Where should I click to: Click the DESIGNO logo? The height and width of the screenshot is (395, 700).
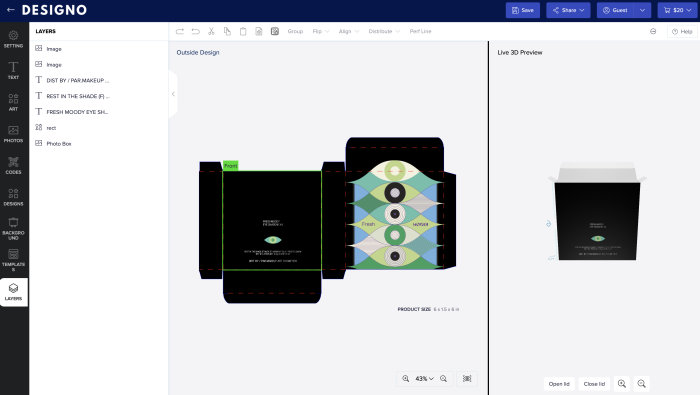coord(54,10)
